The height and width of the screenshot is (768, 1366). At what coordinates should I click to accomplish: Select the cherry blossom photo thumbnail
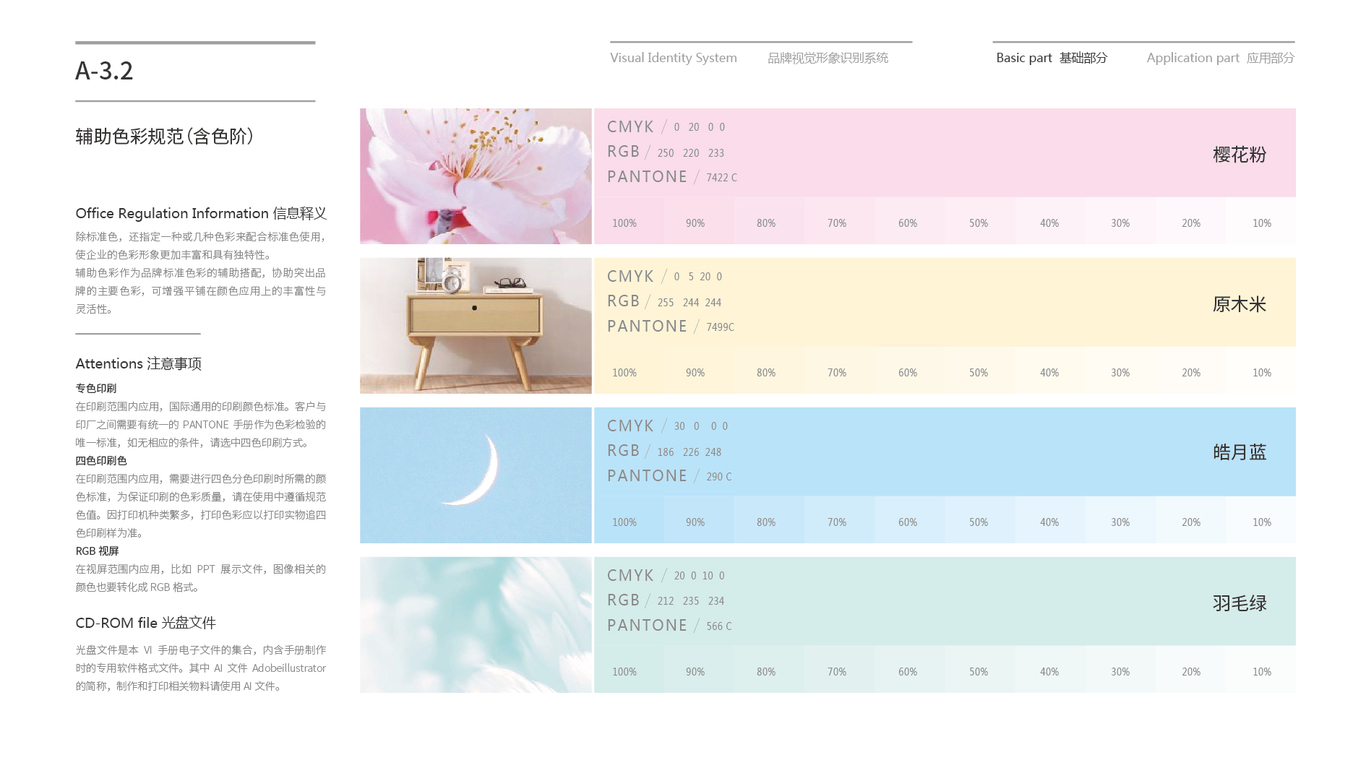(x=476, y=176)
